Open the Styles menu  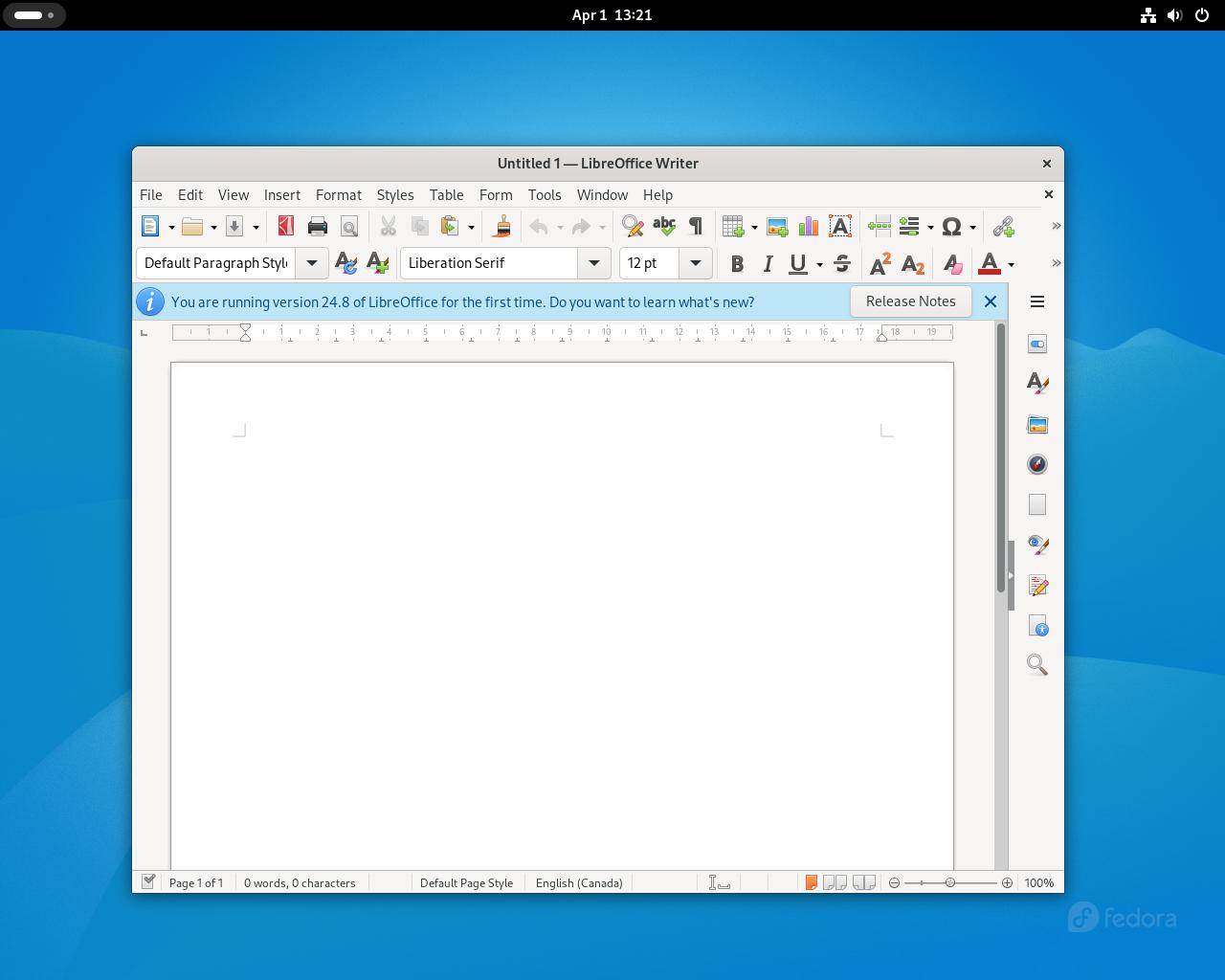click(395, 194)
